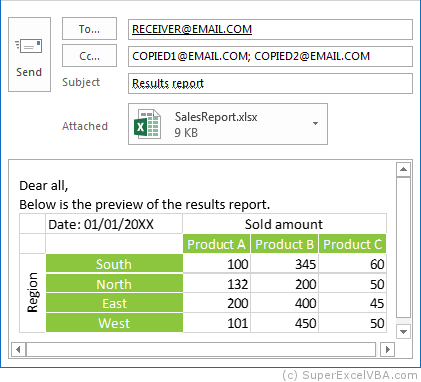Click the Product C column header
Screen dimensions: 421x382
pyautogui.click(x=353, y=244)
